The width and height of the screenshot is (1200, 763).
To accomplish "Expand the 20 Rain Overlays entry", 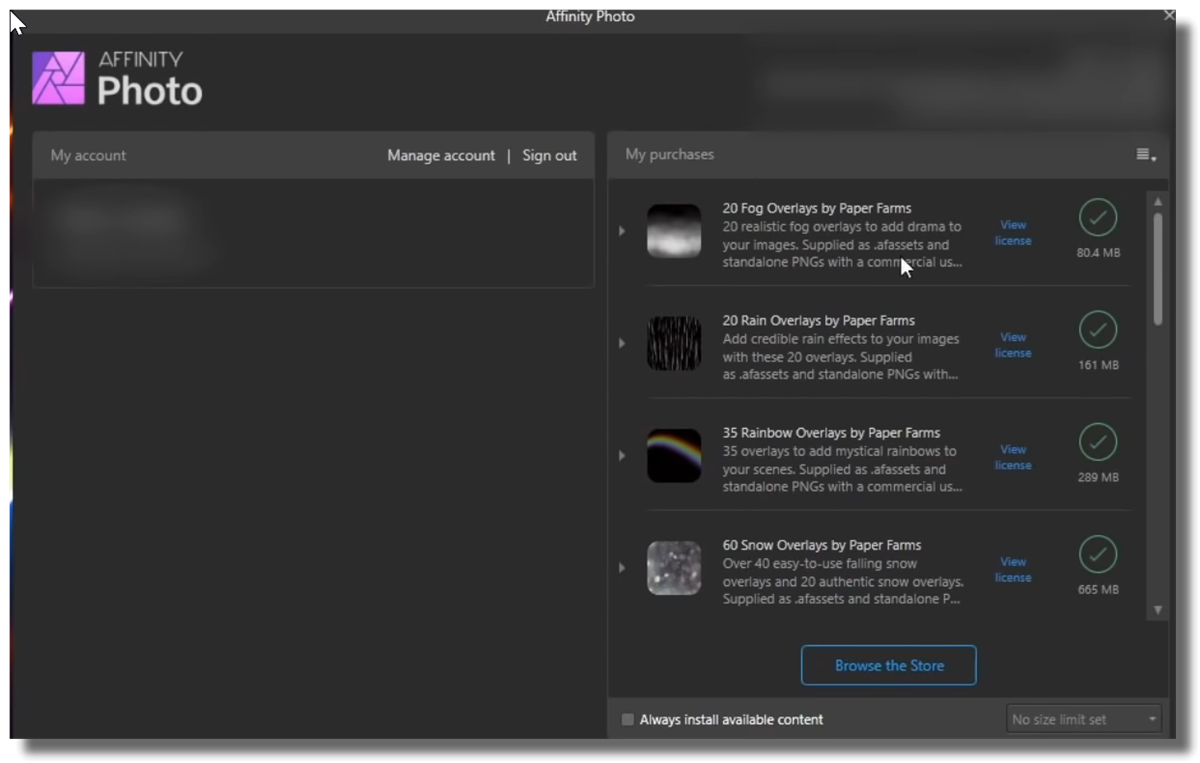I will click(622, 343).
